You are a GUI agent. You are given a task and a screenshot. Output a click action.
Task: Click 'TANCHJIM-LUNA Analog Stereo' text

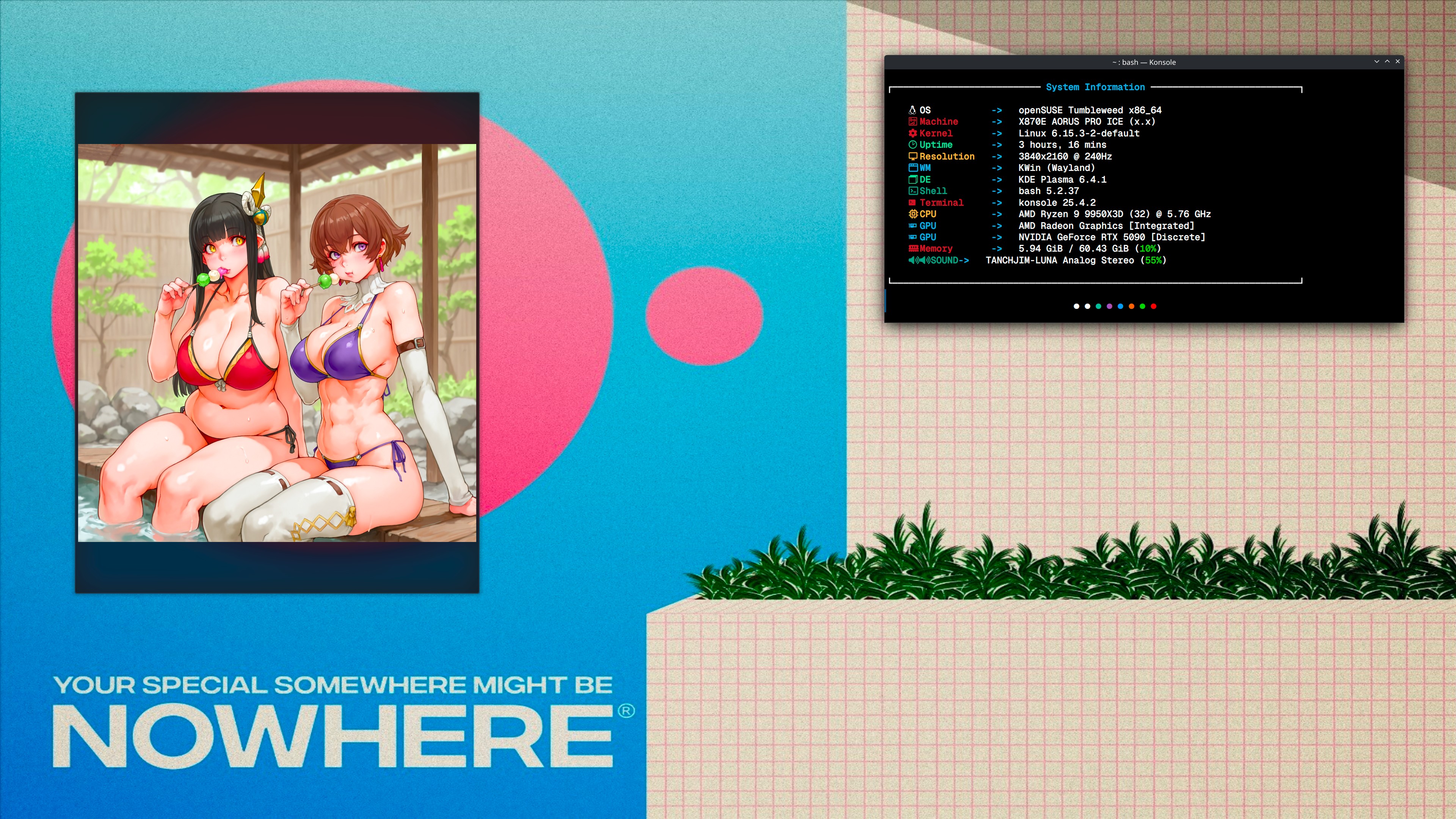pos(1060,260)
